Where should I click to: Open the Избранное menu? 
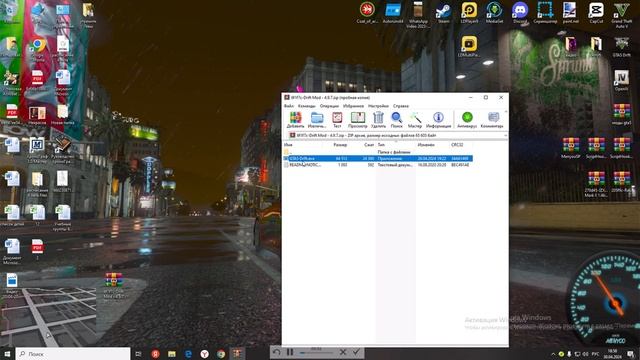click(353, 106)
